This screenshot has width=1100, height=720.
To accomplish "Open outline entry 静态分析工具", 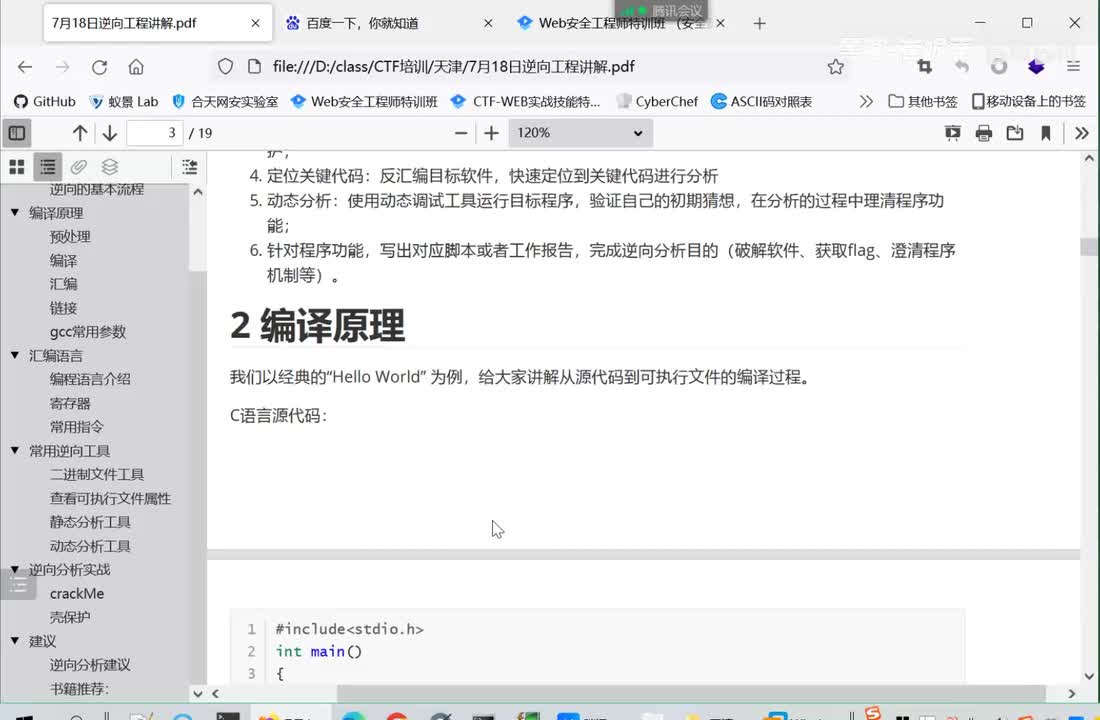I will click(90, 522).
